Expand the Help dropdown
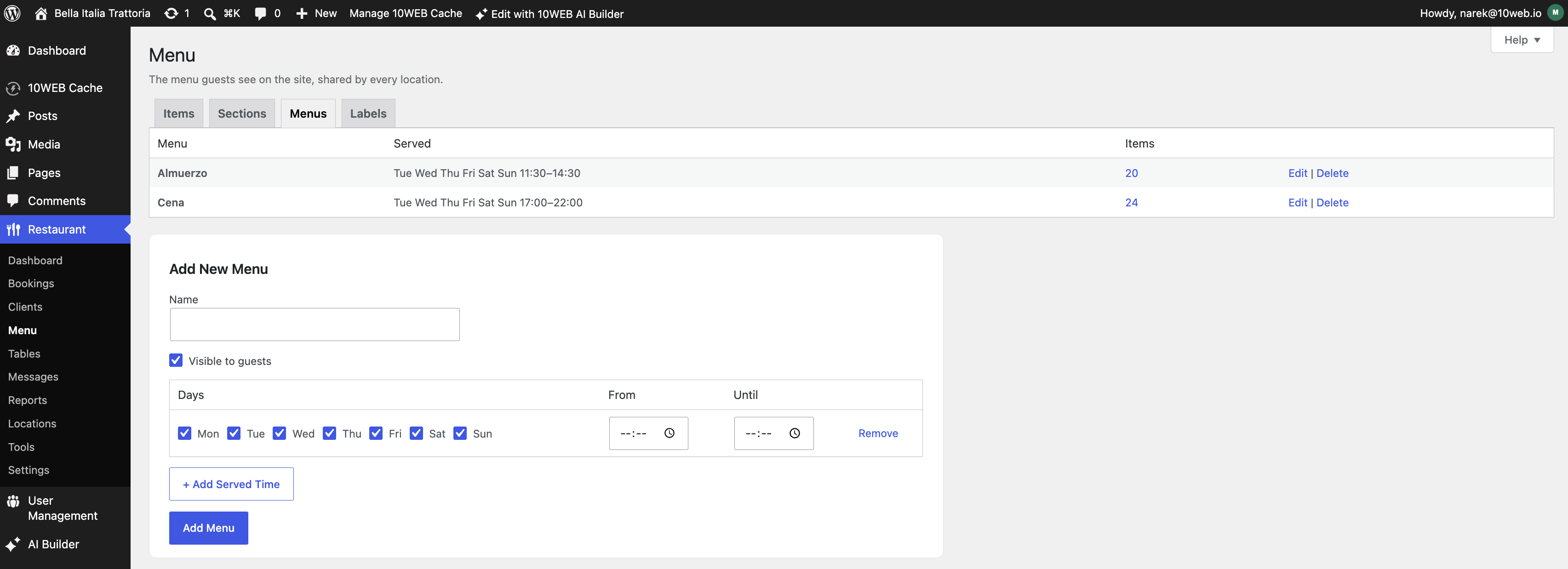 1522,40
